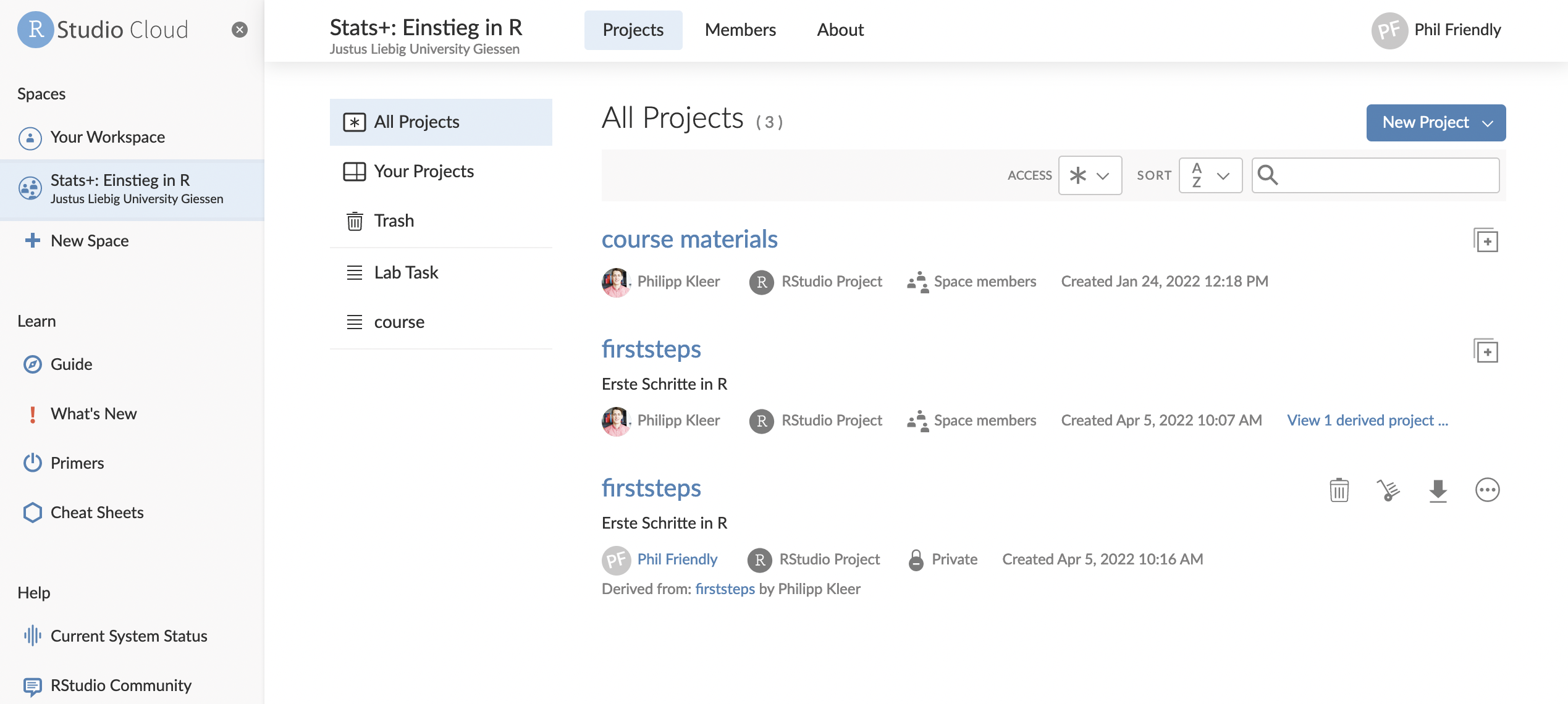The image size is (1568, 704).
Task: Open the course materials project
Action: [x=689, y=239]
